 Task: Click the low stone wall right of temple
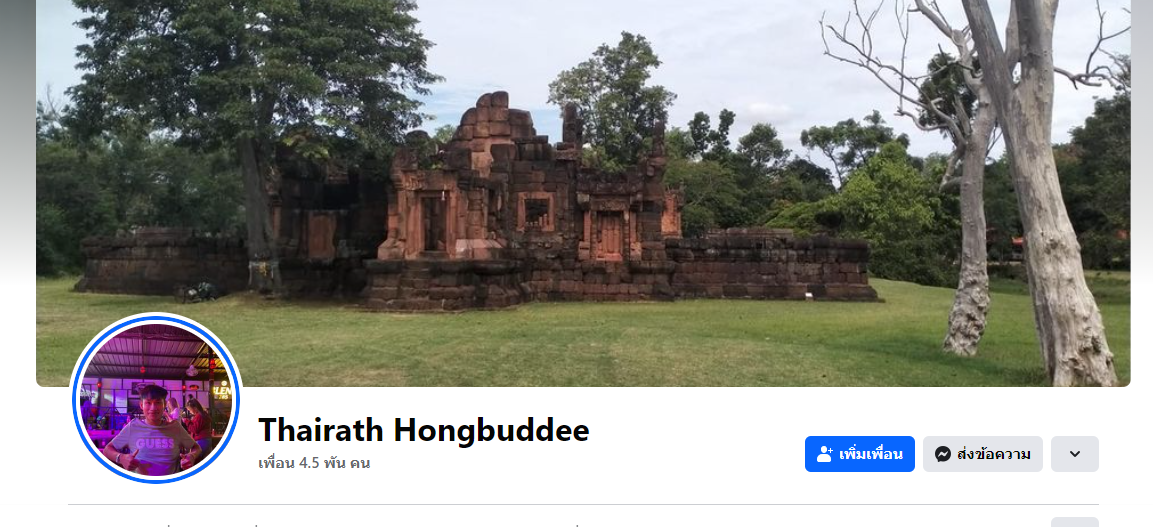click(771, 266)
